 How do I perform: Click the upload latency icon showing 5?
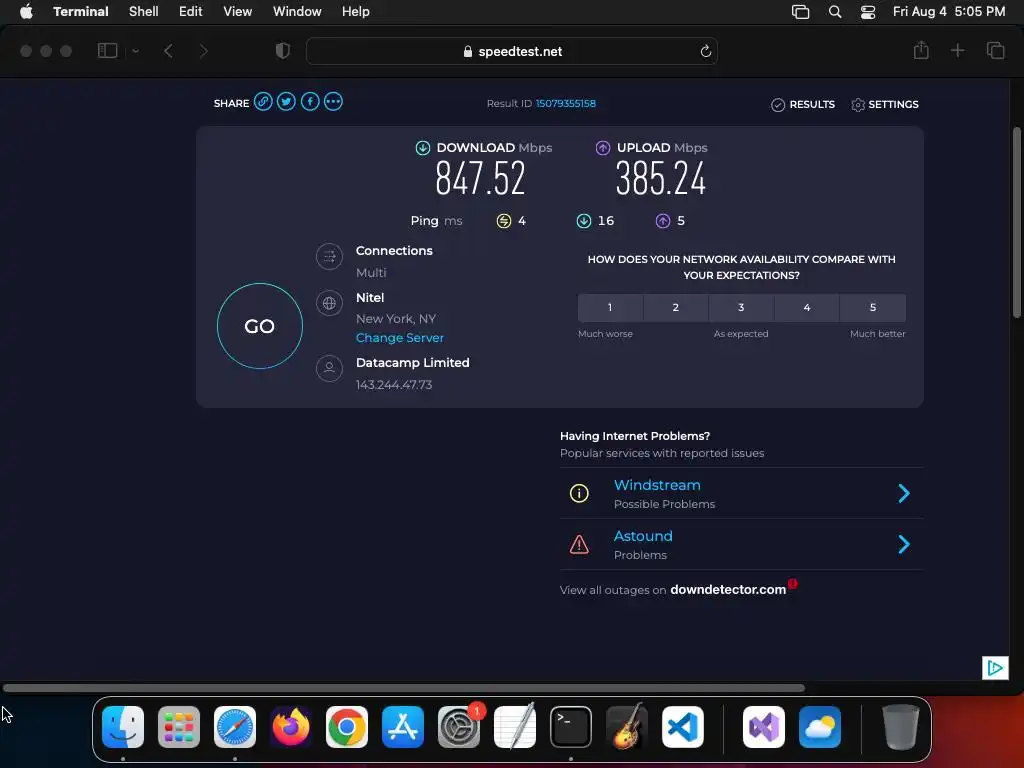[663, 221]
